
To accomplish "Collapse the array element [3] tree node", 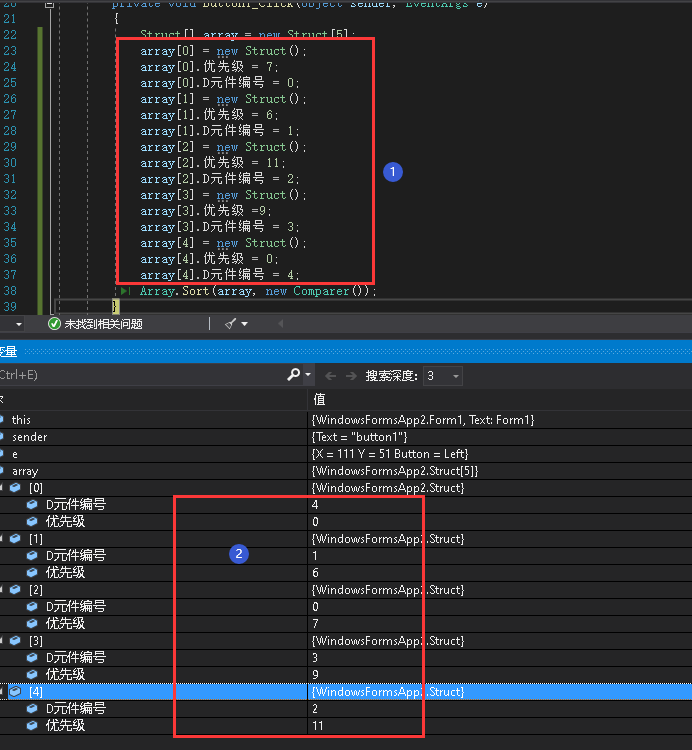I will coord(2,640).
